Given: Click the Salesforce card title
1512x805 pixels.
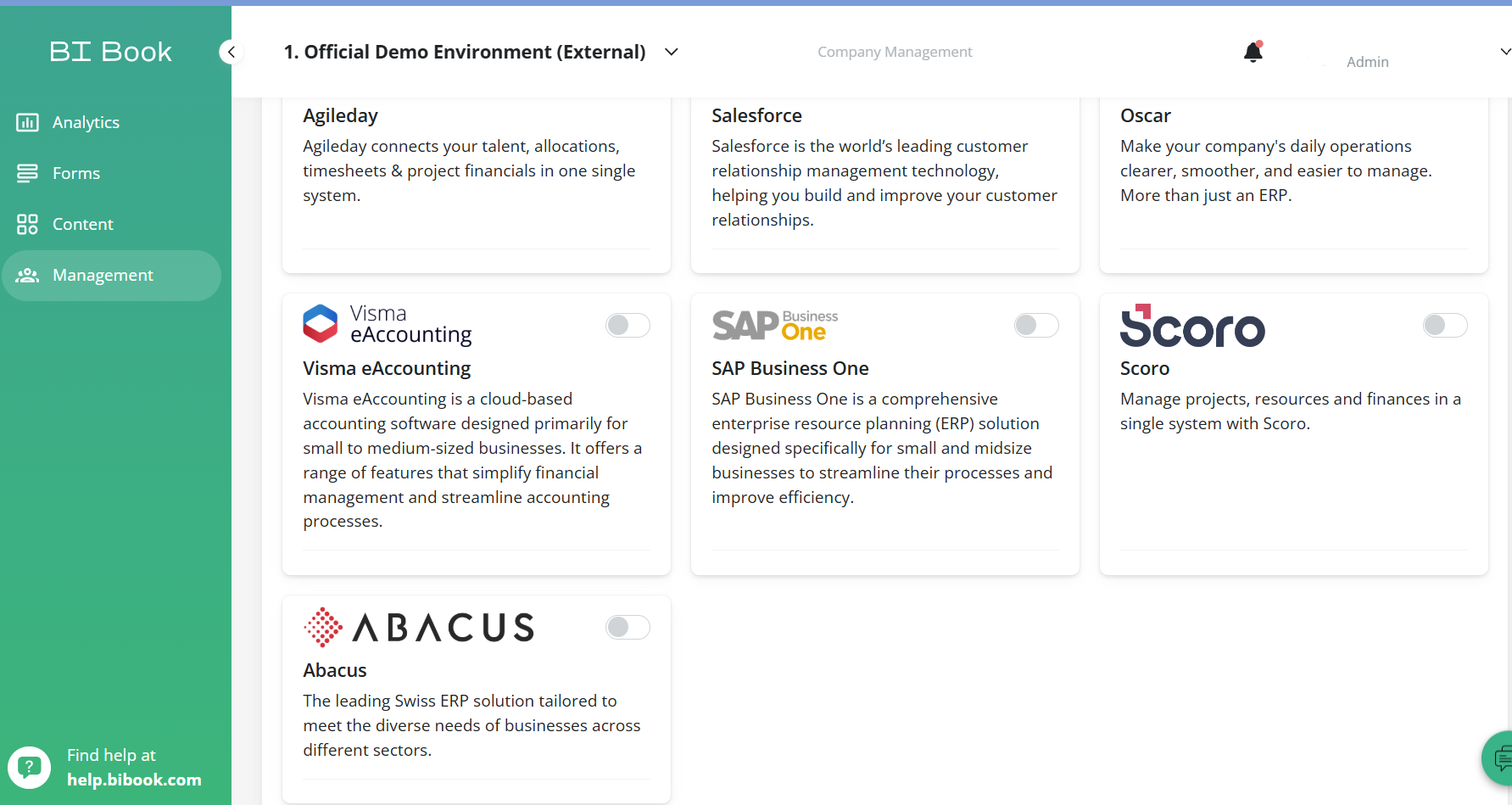Looking at the screenshot, I should [x=756, y=115].
